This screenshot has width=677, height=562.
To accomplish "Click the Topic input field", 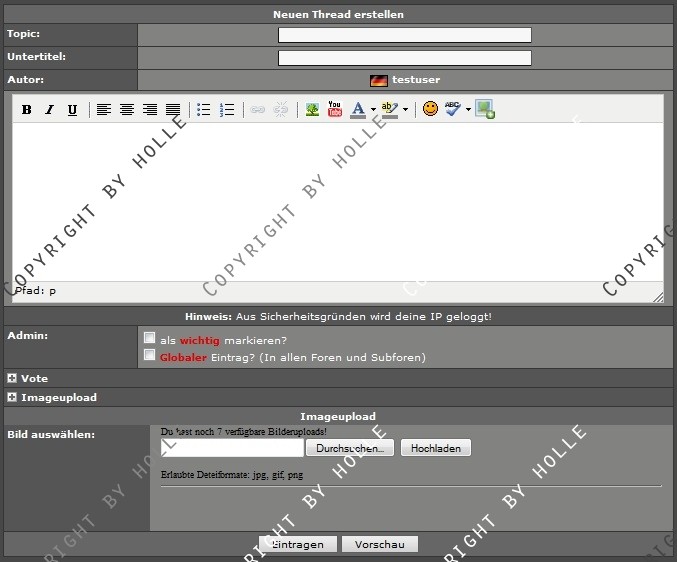I will [404, 35].
